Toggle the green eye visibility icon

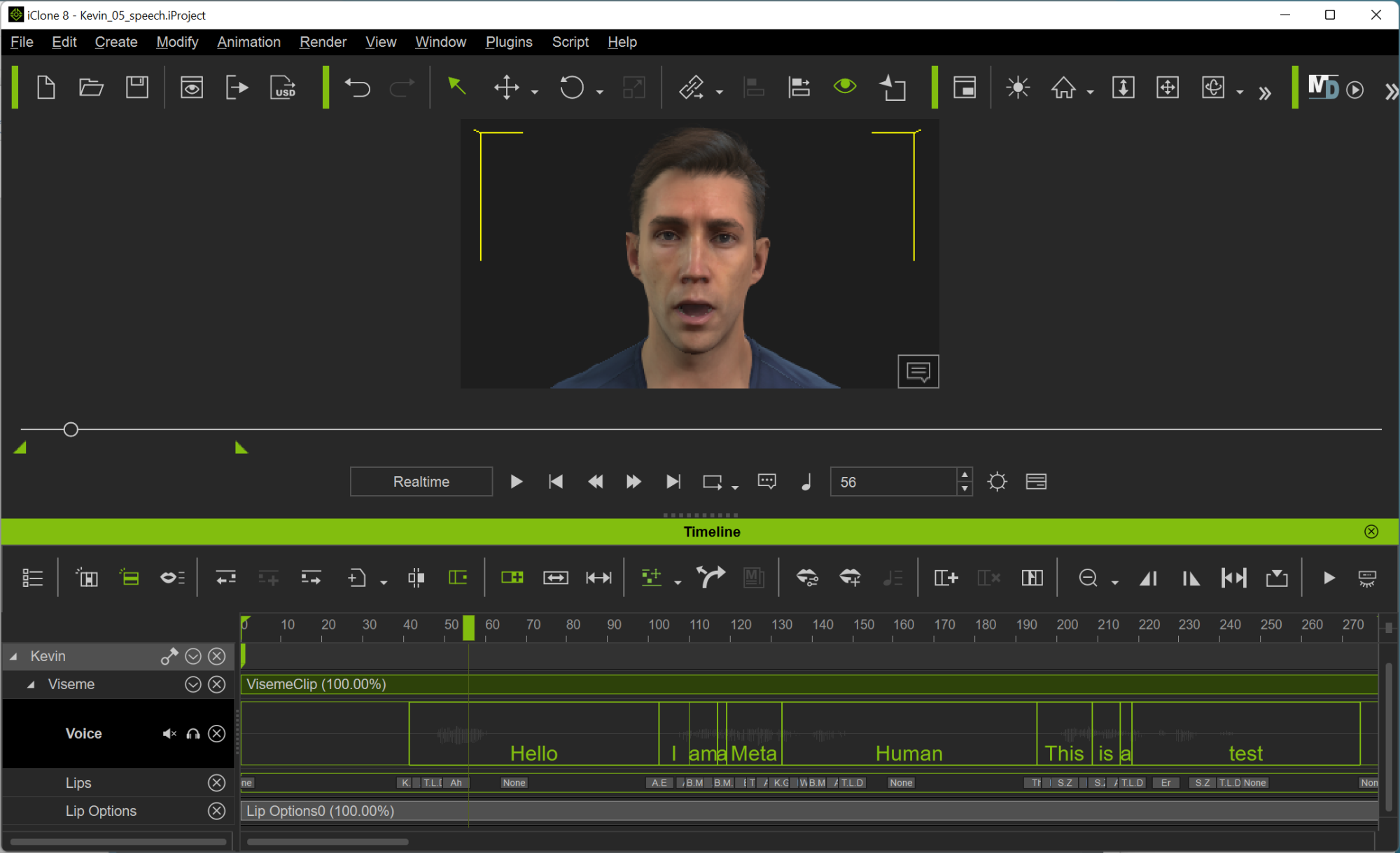point(845,86)
